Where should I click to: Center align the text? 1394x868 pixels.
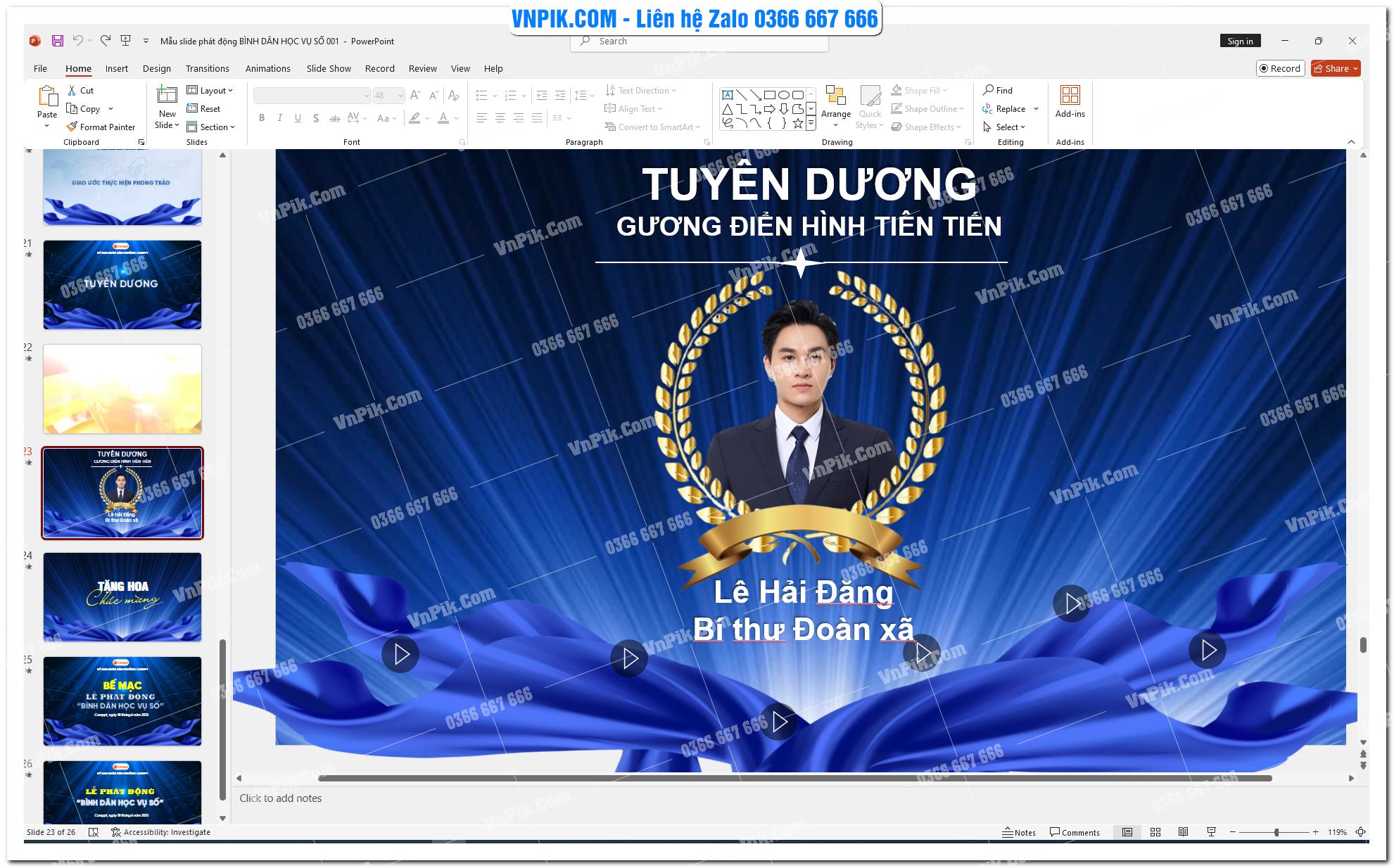500,117
